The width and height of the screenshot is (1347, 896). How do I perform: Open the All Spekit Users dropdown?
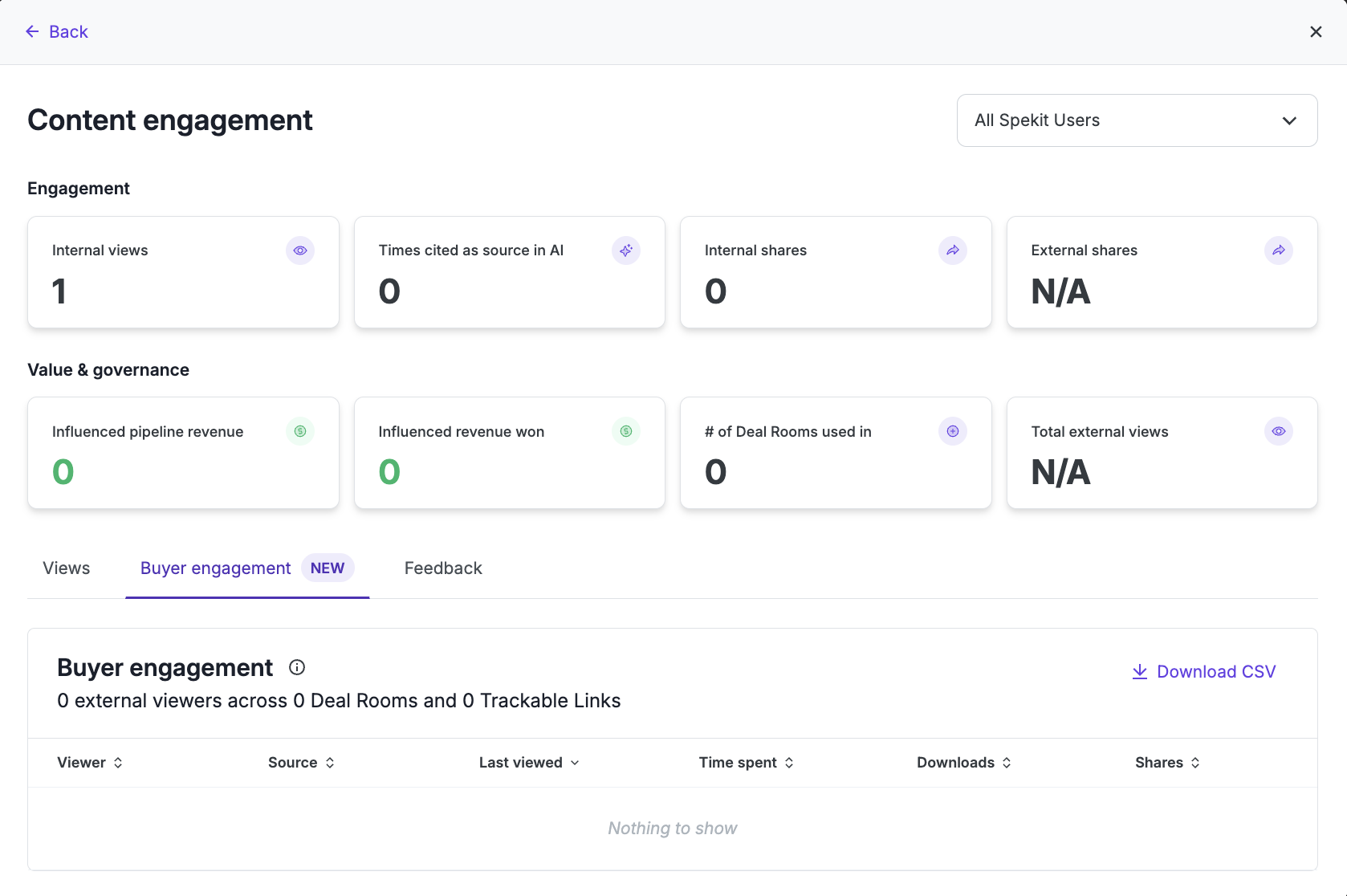point(1137,120)
